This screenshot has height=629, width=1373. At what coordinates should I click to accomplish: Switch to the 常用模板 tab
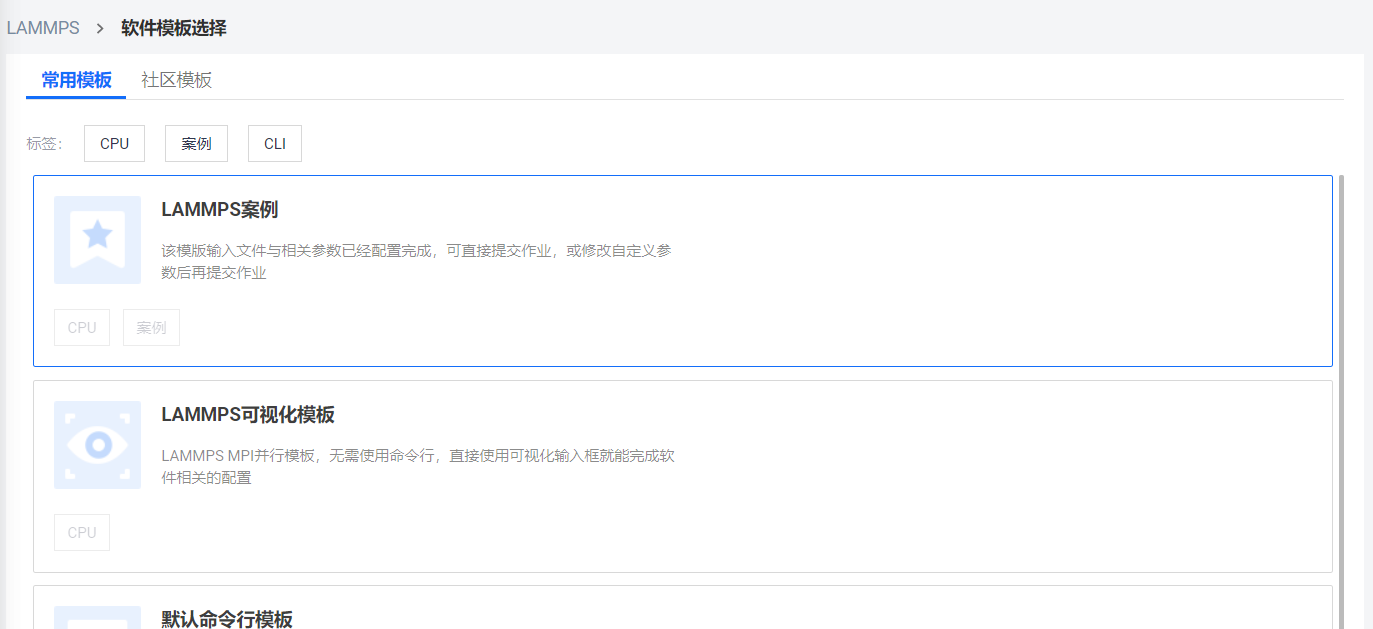click(x=76, y=80)
